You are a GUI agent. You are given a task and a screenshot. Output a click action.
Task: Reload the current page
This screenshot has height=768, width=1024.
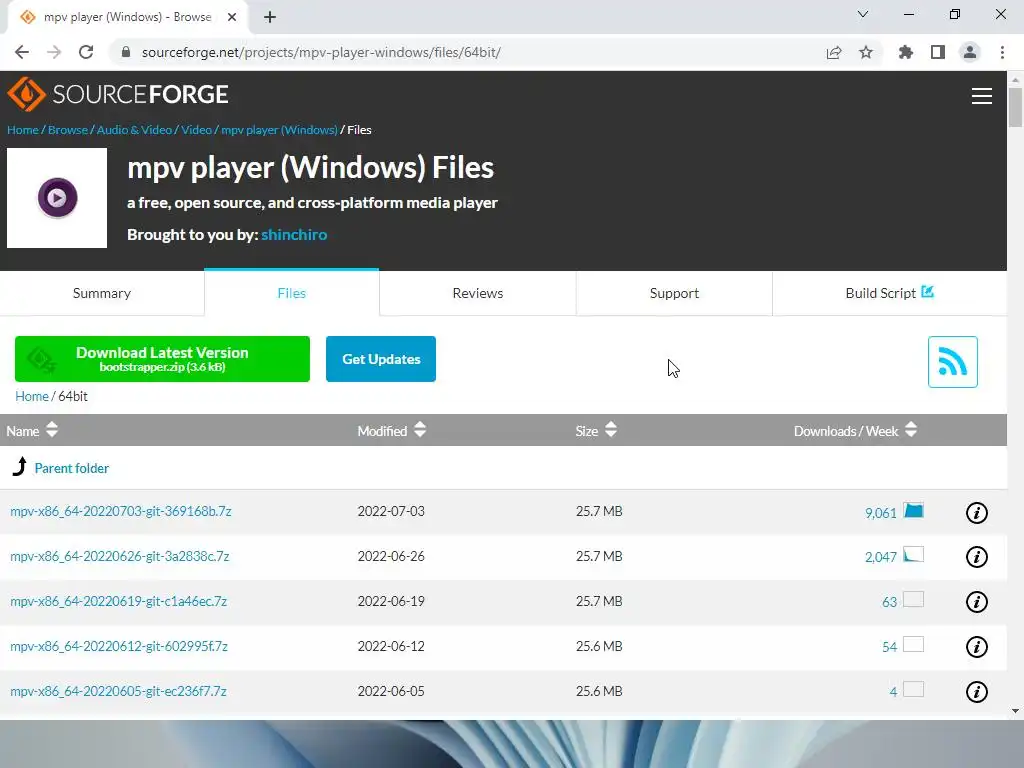click(86, 52)
